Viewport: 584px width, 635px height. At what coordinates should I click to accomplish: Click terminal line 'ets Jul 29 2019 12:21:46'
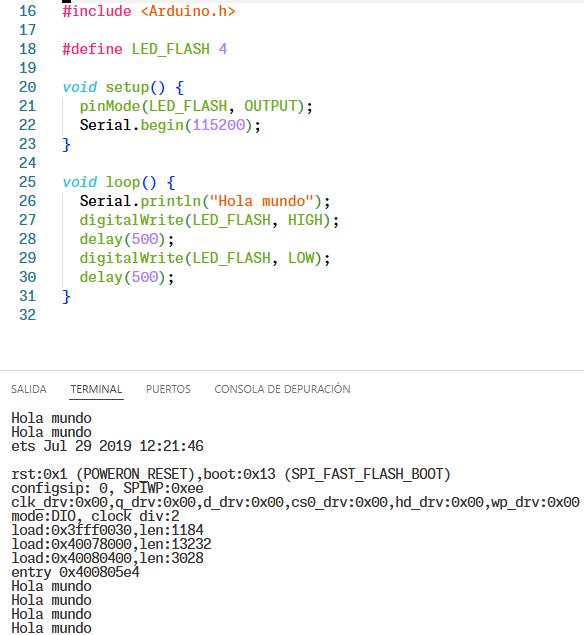click(107, 446)
